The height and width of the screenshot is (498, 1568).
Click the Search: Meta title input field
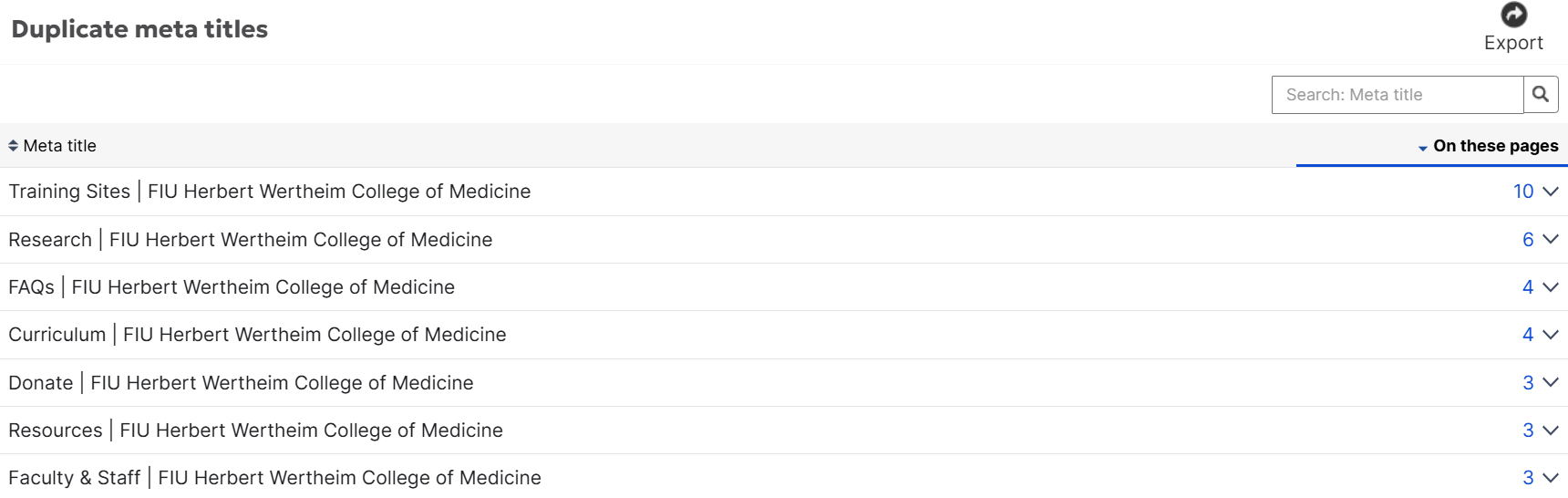pos(1398,95)
